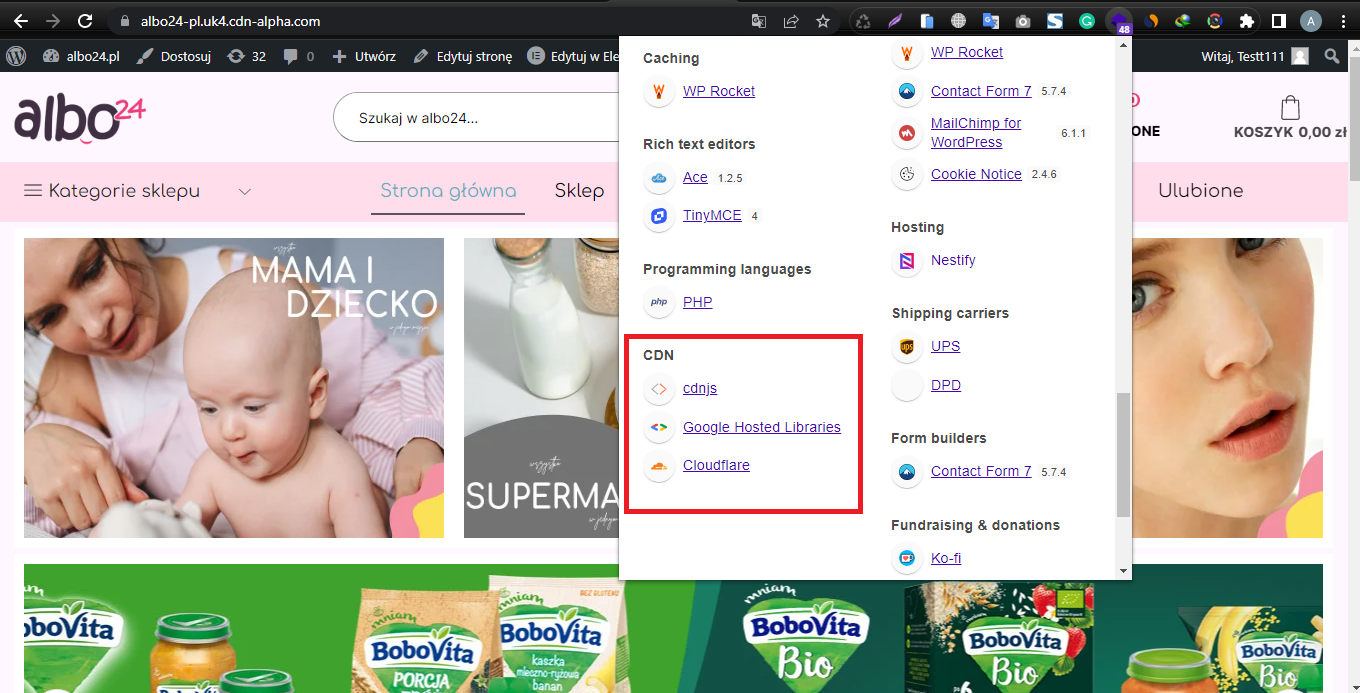The height and width of the screenshot is (693, 1360).
Task: Open the Google Translate page icon in the address bar
Action: tap(760, 21)
